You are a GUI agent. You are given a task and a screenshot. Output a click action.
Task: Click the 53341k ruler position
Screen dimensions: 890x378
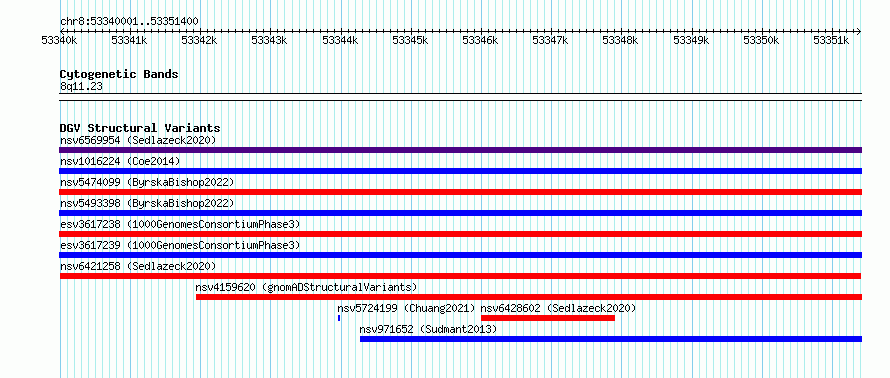[129, 40]
